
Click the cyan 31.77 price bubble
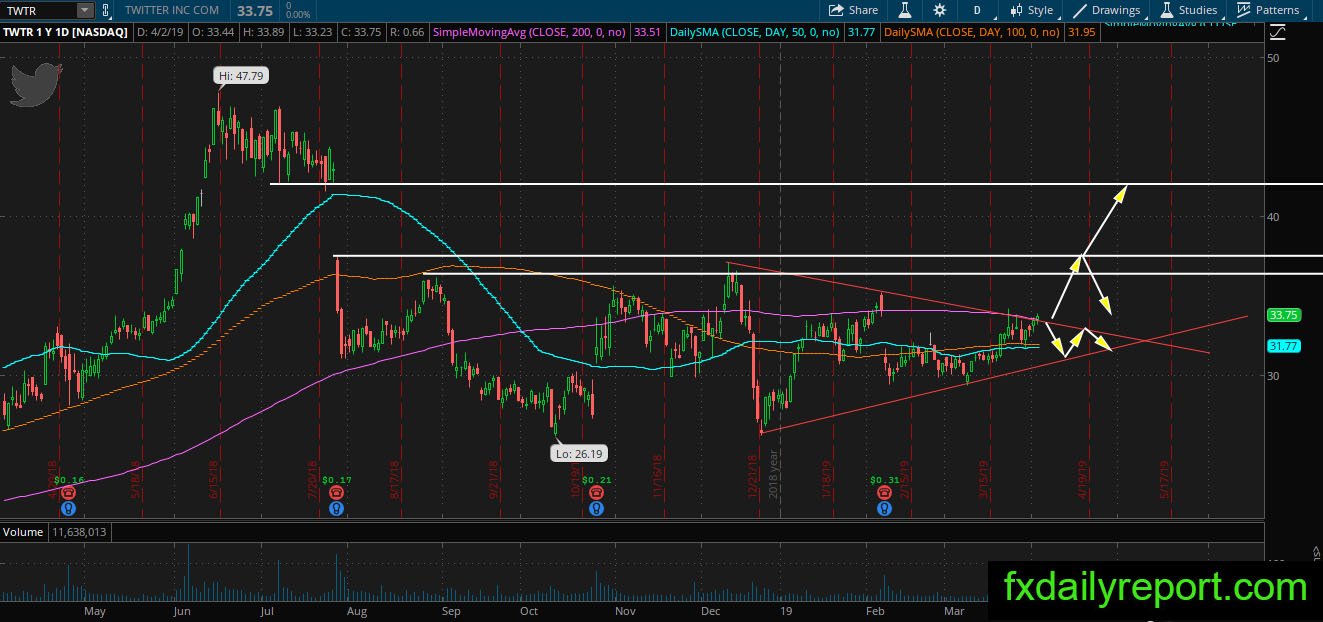(1283, 346)
